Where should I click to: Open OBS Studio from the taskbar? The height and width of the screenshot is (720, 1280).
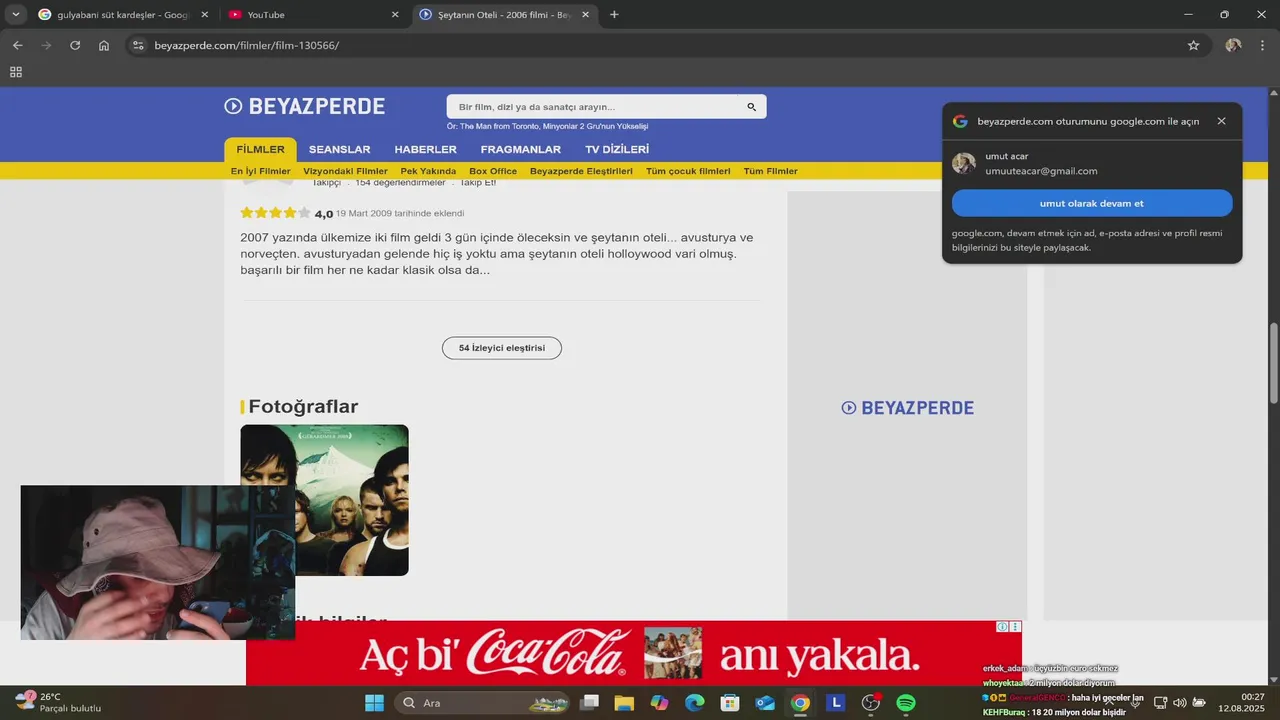pyautogui.click(x=871, y=703)
